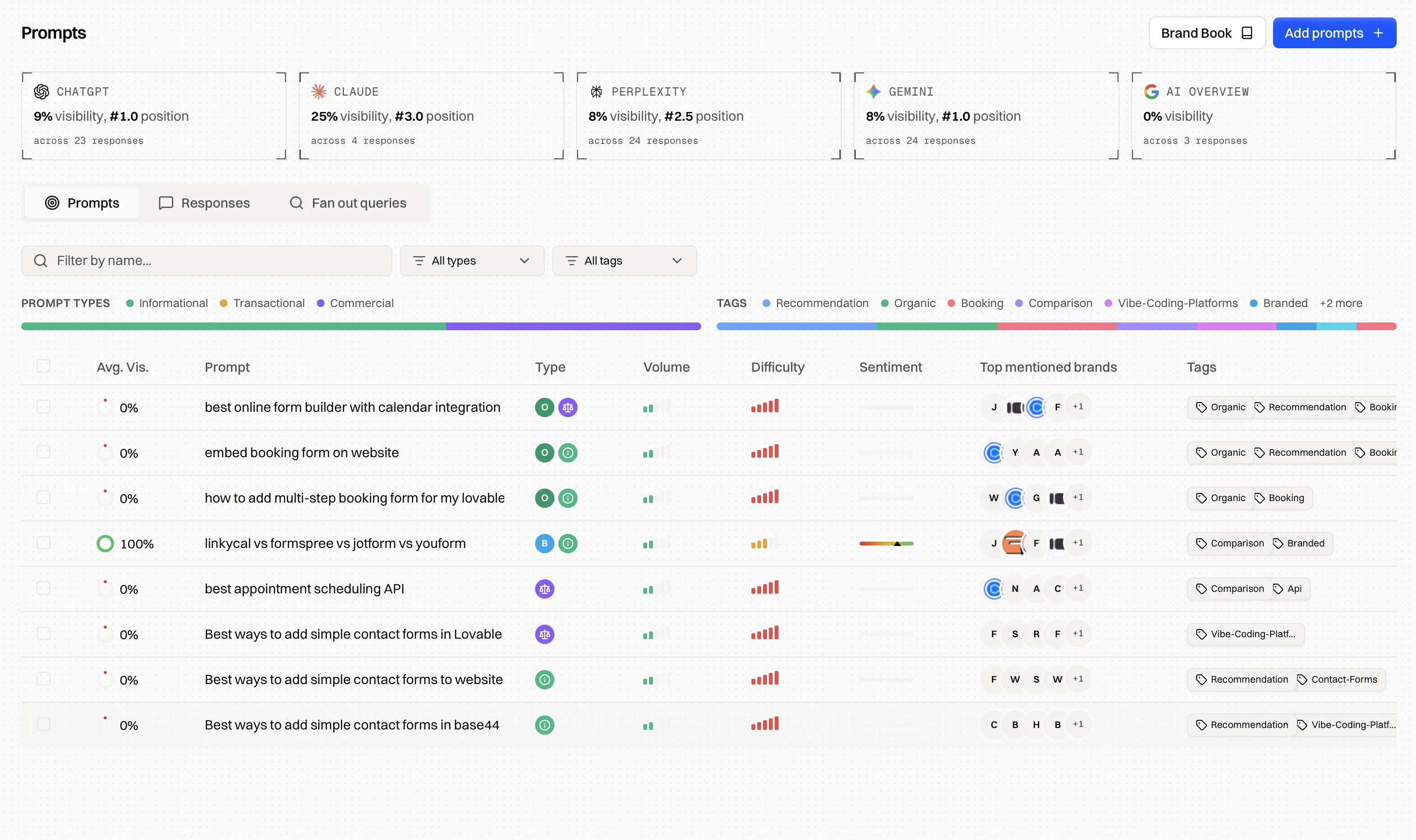Click the orange brand avatar in 'linkycal vs formspree' row
The width and height of the screenshot is (1416, 840).
[1015, 544]
